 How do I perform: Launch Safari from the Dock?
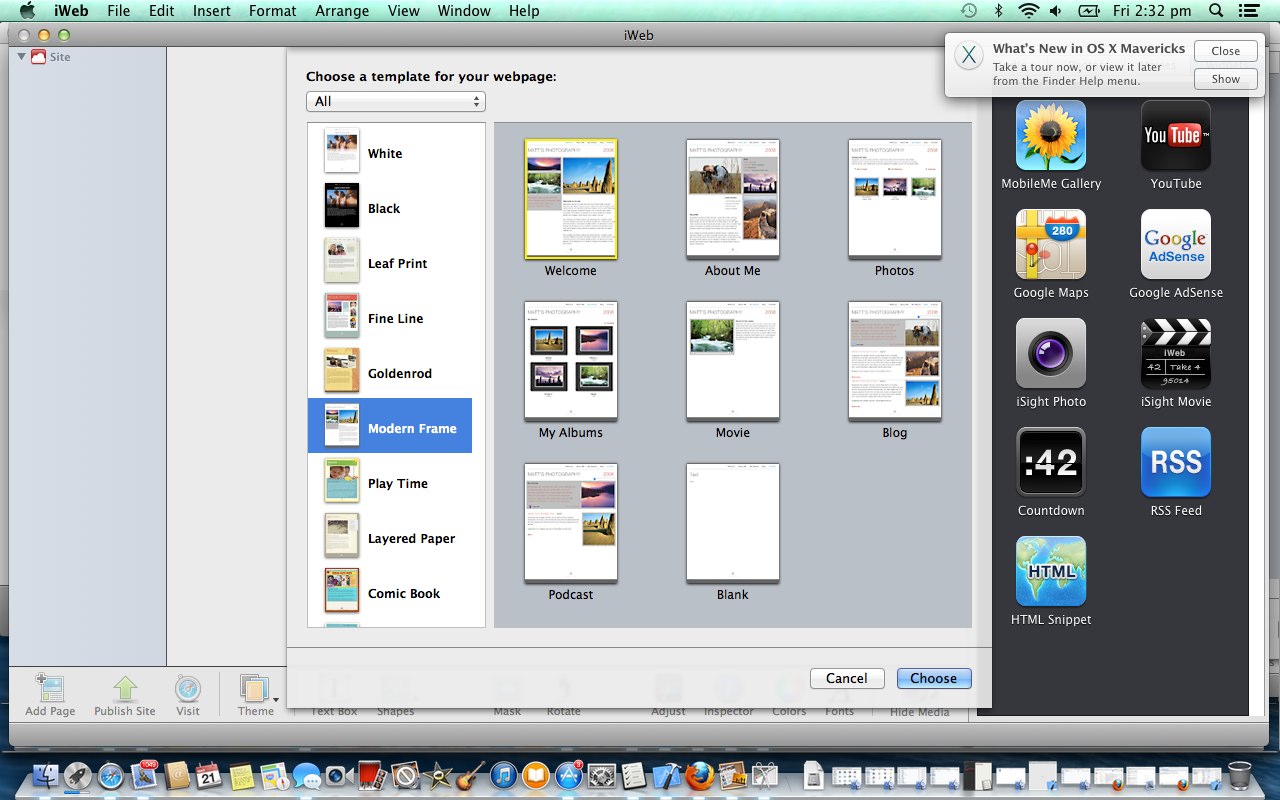click(111, 776)
